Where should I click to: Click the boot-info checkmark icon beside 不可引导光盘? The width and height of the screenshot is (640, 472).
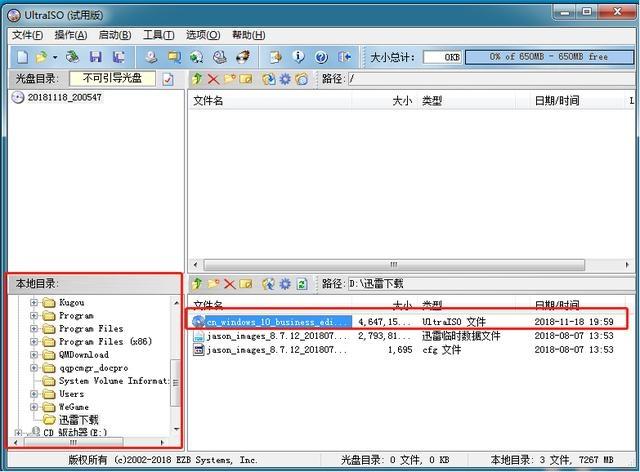(x=168, y=79)
